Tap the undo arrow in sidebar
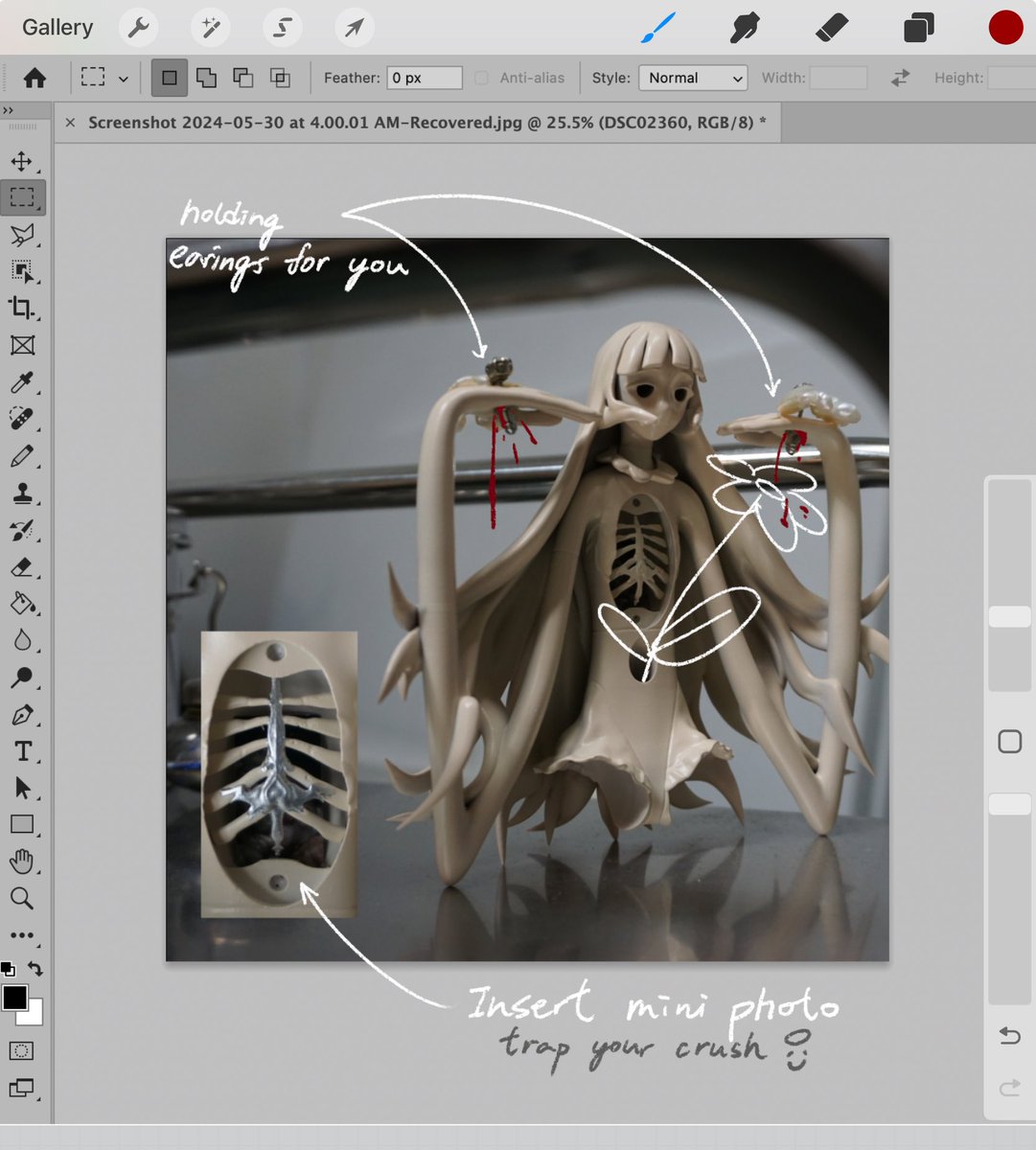 (1010, 1036)
